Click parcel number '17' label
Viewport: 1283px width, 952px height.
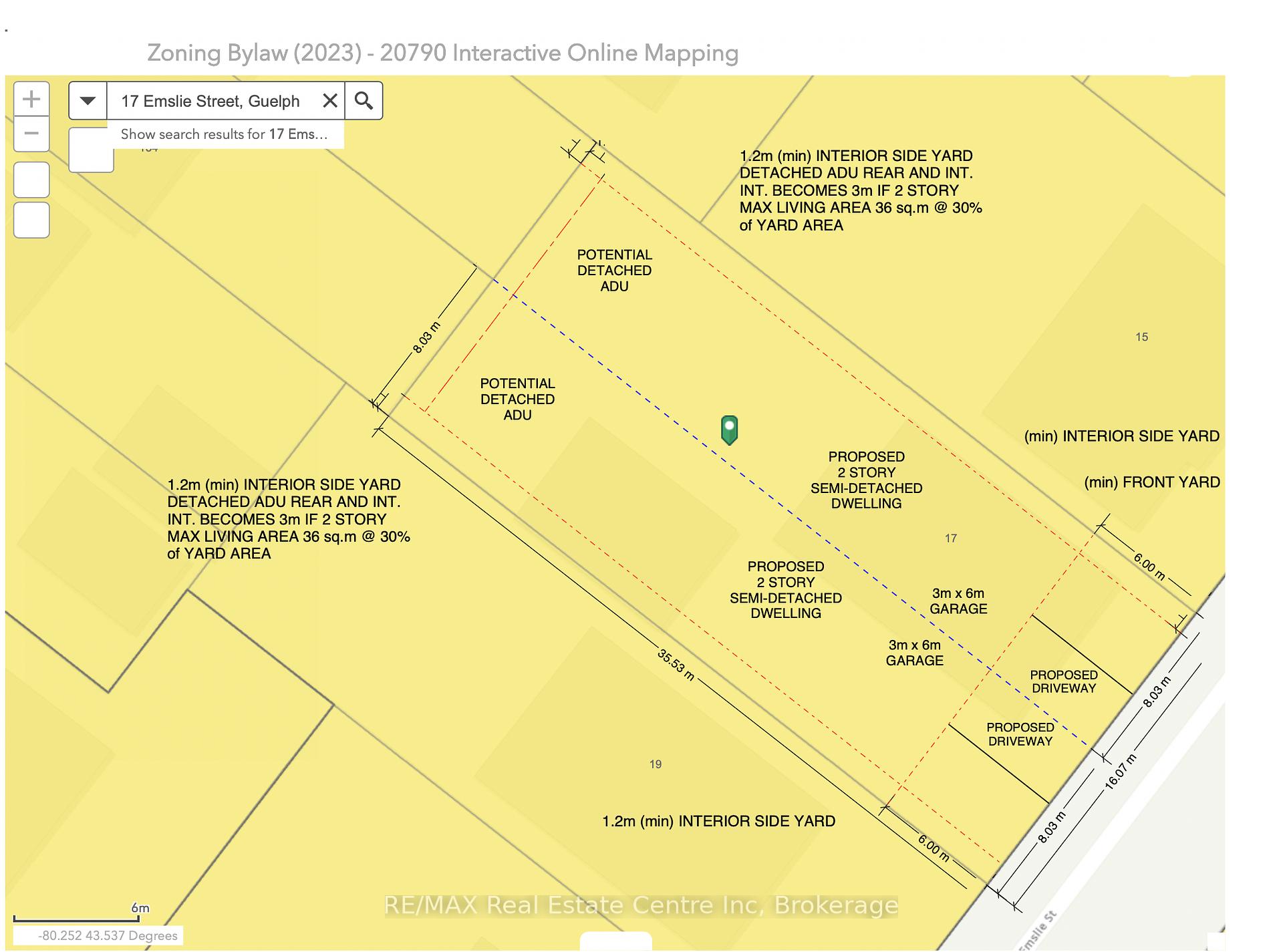(951, 538)
